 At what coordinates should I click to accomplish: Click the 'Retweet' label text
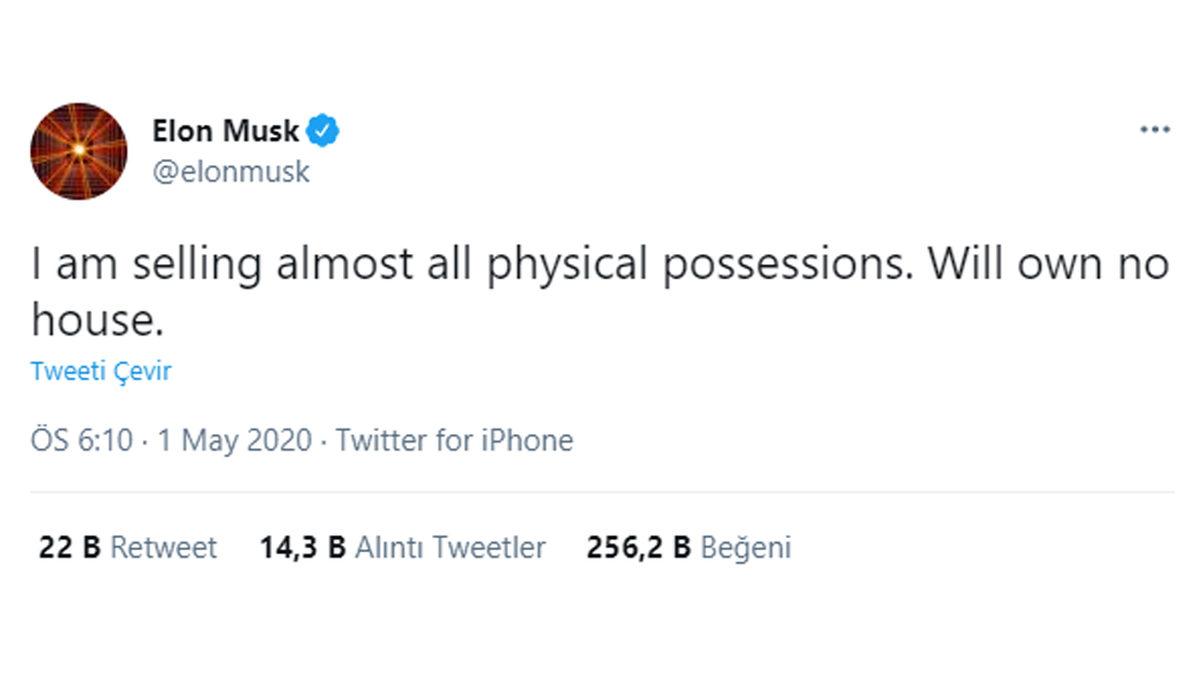pos(165,547)
